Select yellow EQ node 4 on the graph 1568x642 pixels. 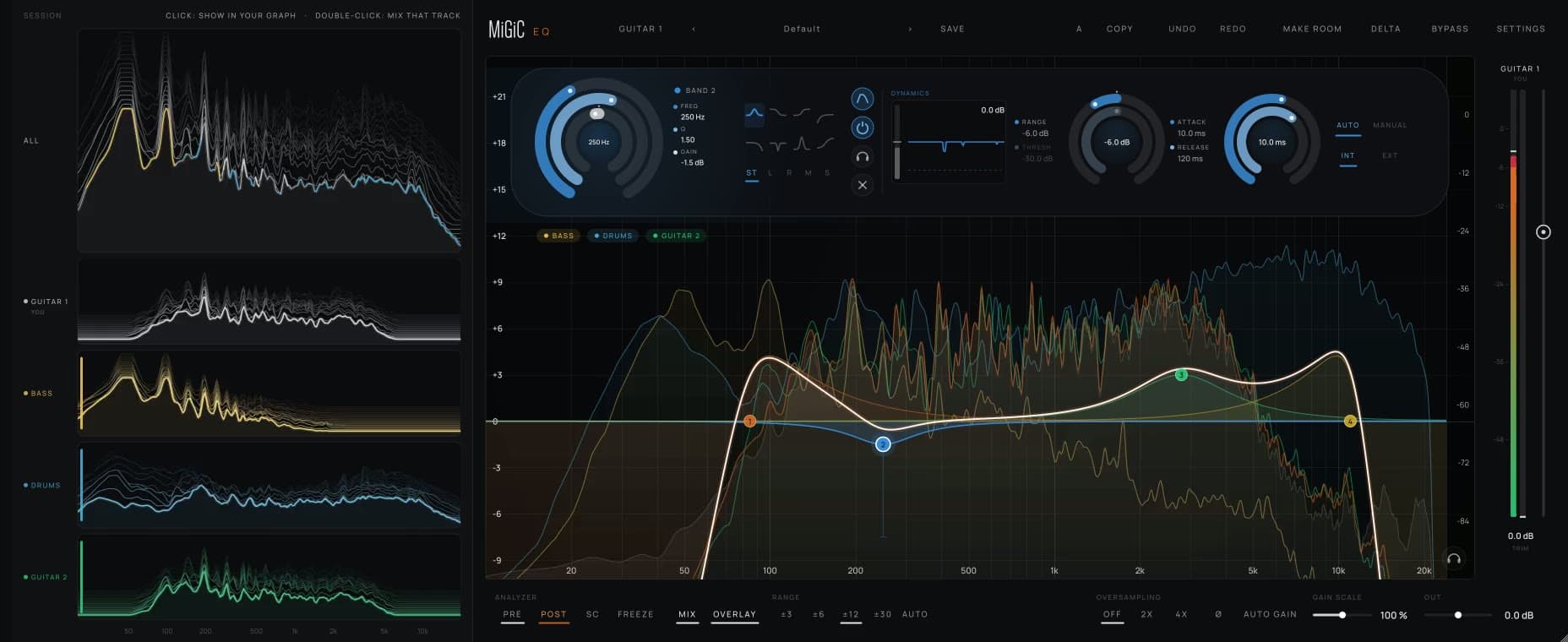(x=1350, y=421)
